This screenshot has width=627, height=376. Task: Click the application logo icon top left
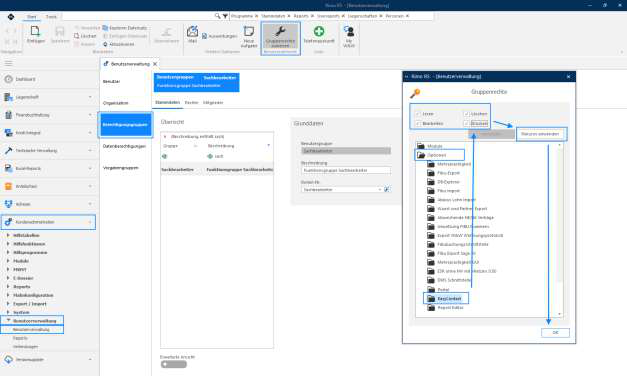(11, 16)
